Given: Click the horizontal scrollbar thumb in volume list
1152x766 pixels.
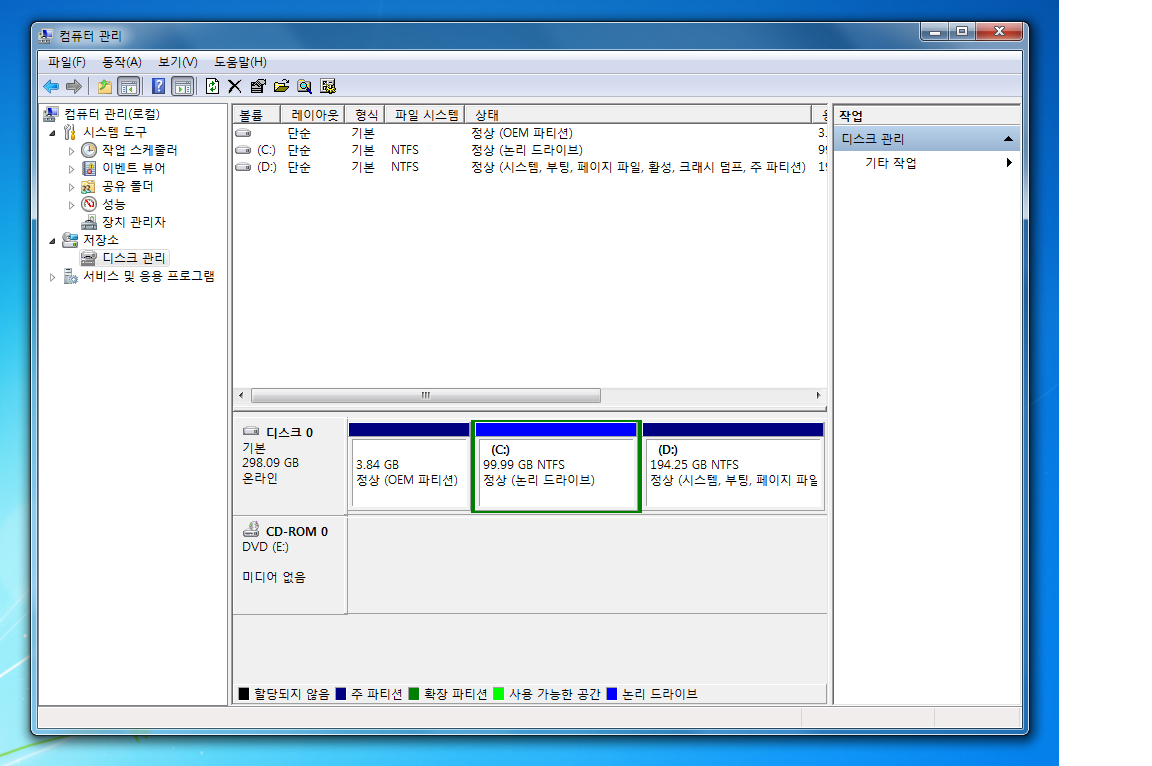Looking at the screenshot, I should (425, 396).
